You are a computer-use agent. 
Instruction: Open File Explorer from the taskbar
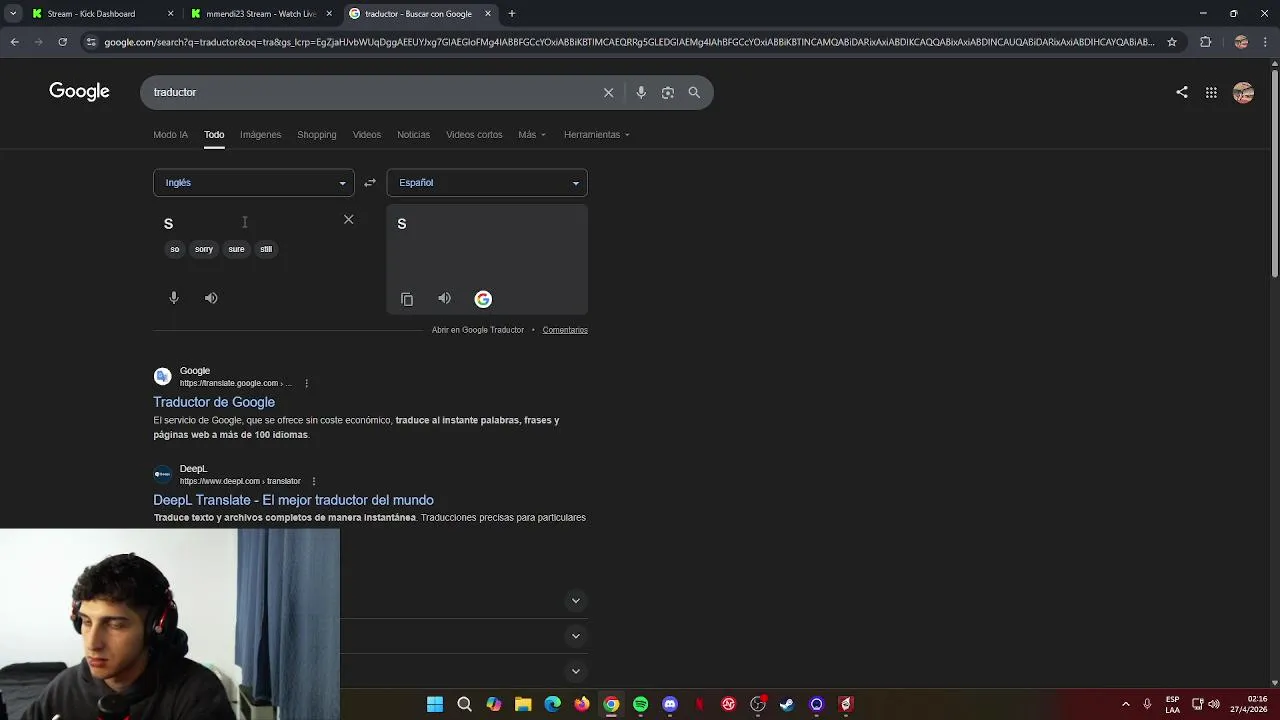523,704
